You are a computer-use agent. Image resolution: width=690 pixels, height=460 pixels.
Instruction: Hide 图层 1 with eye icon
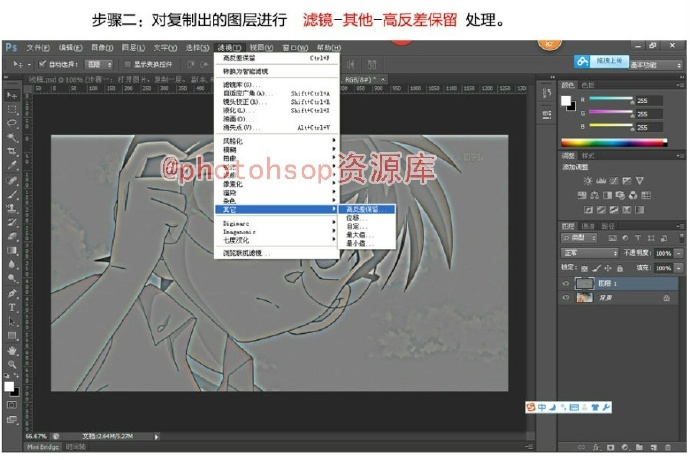(x=565, y=283)
